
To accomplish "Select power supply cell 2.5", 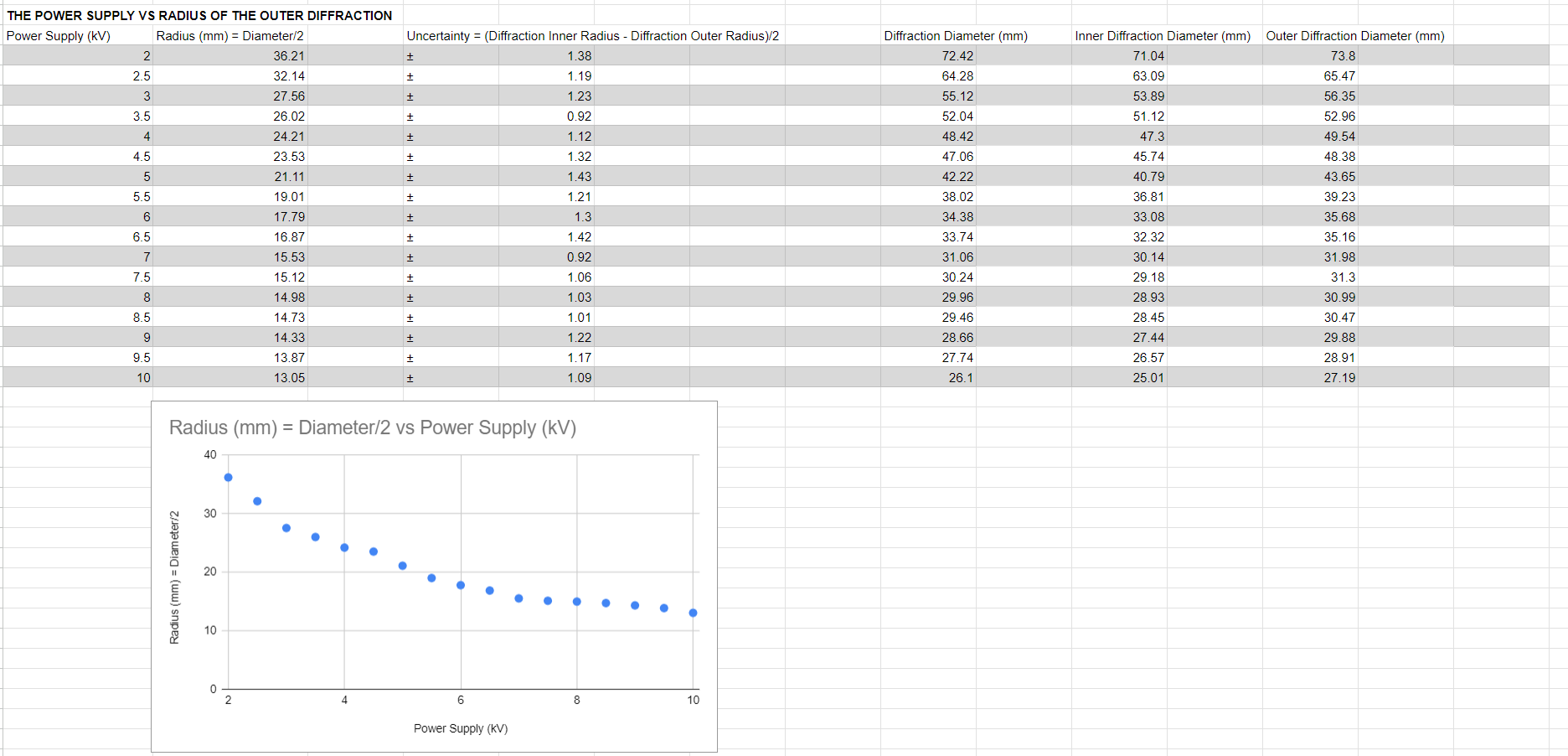I will (x=142, y=75).
